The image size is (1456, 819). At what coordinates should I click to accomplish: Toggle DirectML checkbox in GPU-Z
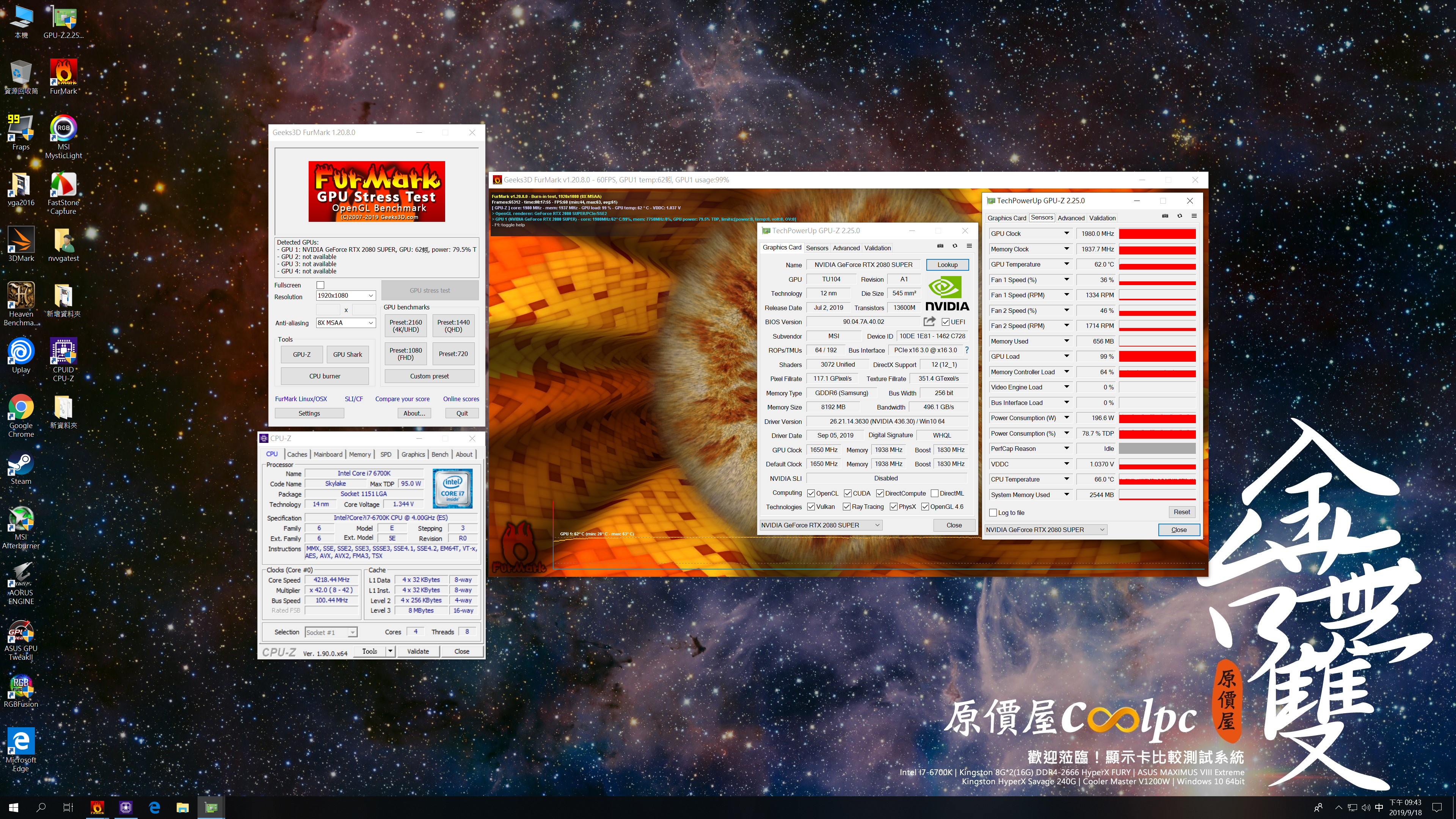pyautogui.click(x=935, y=493)
